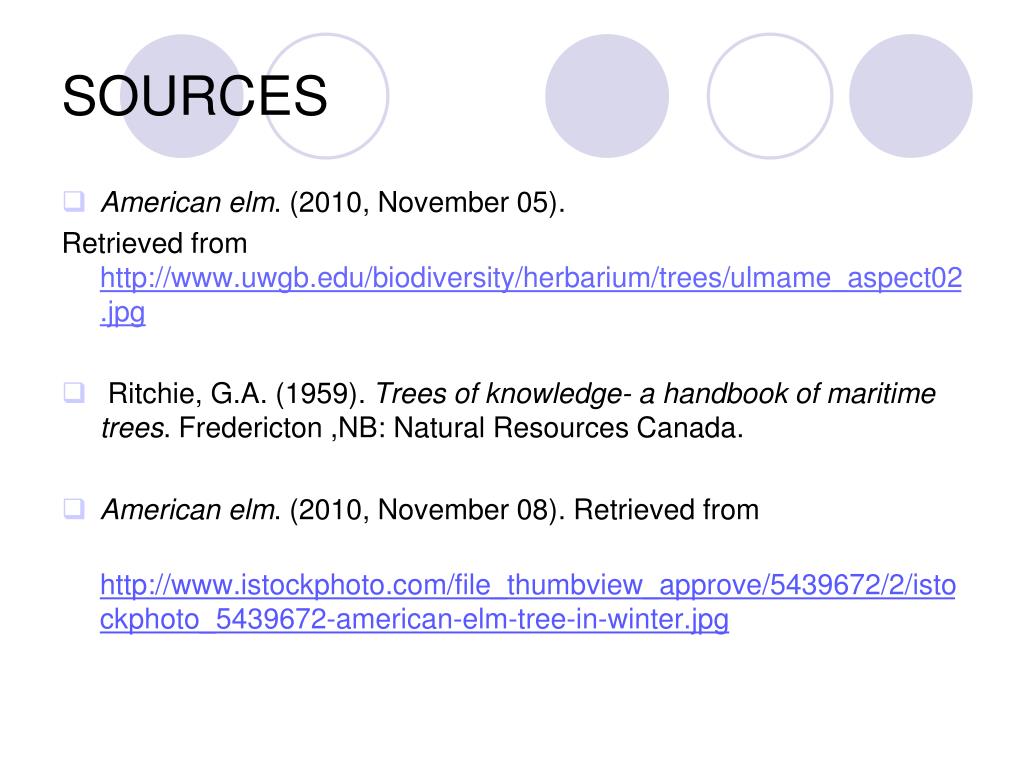Click the filled lavender circle behind "SOUR" letters

182,96
